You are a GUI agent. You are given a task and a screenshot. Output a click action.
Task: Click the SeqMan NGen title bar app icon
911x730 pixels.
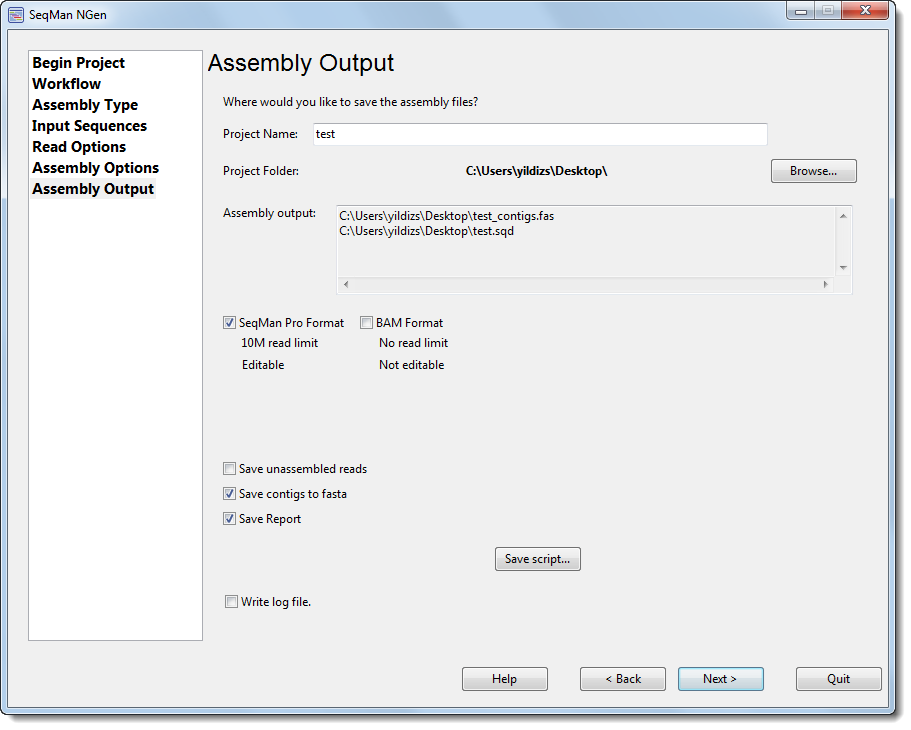[16, 15]
